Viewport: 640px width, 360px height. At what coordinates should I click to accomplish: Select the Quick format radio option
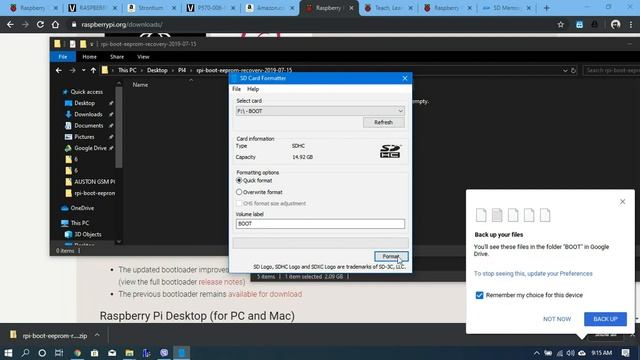point(254,180)
